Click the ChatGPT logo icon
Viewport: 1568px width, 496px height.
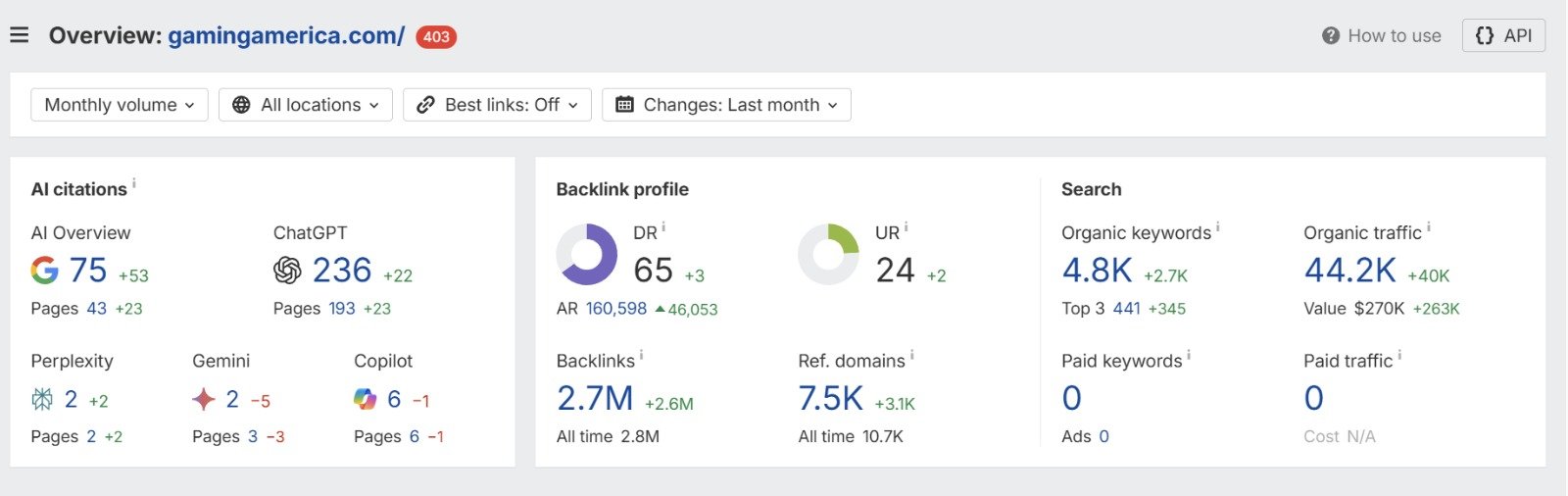[x=287, y=271]
